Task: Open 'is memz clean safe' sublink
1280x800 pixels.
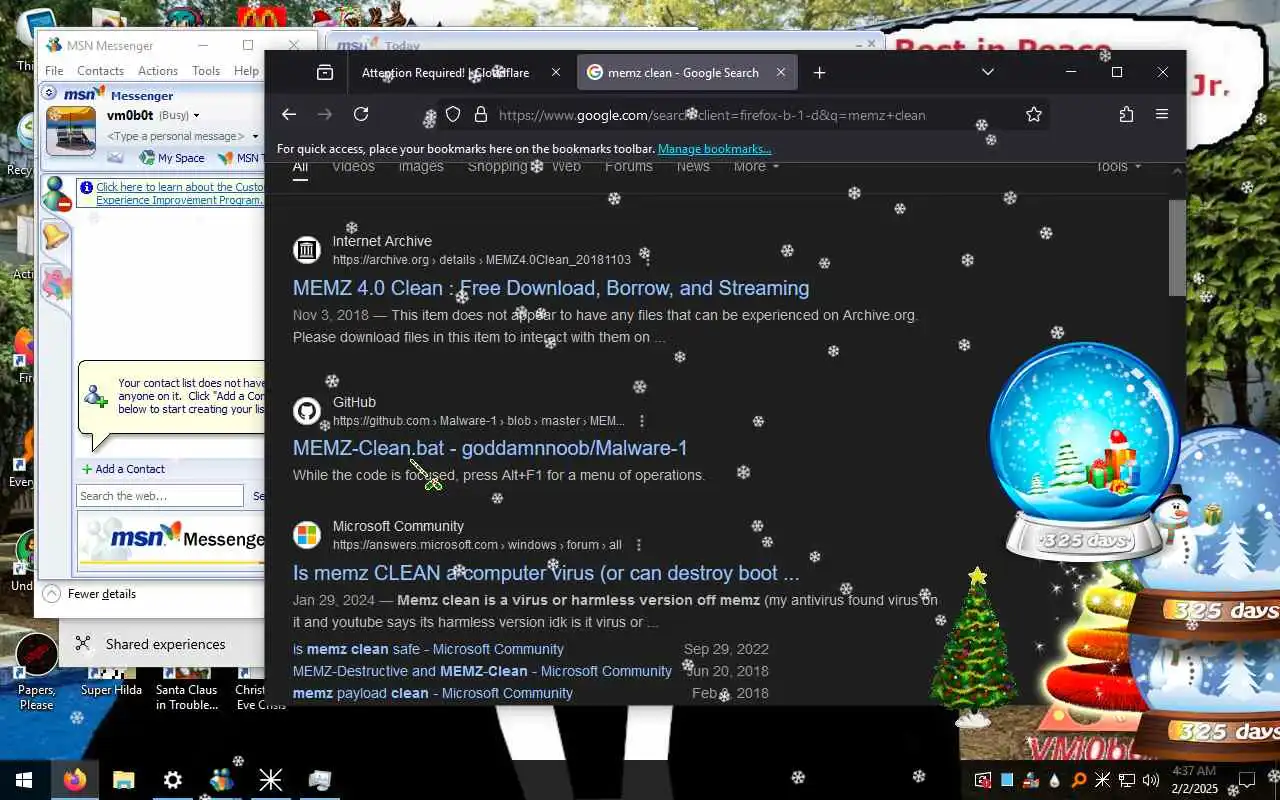Action: 428,649
